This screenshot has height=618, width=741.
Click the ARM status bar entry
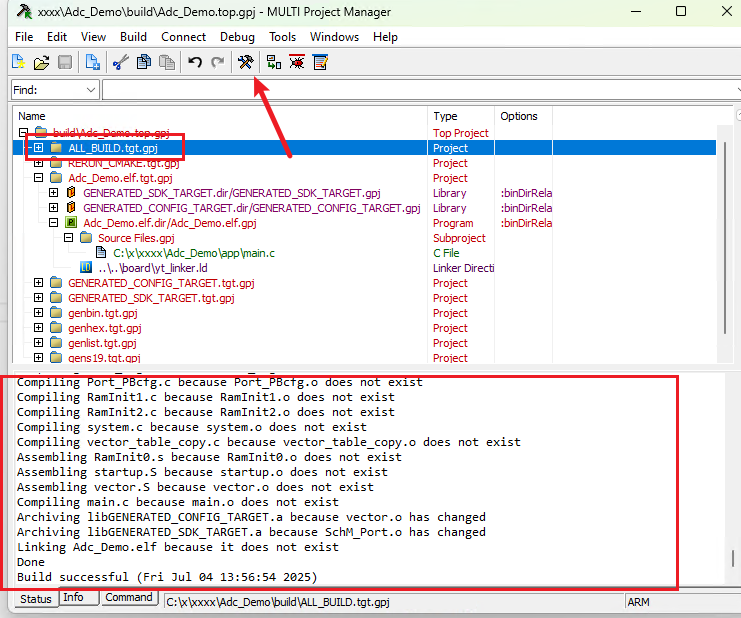pyautogui.click(x=638, y=602)
